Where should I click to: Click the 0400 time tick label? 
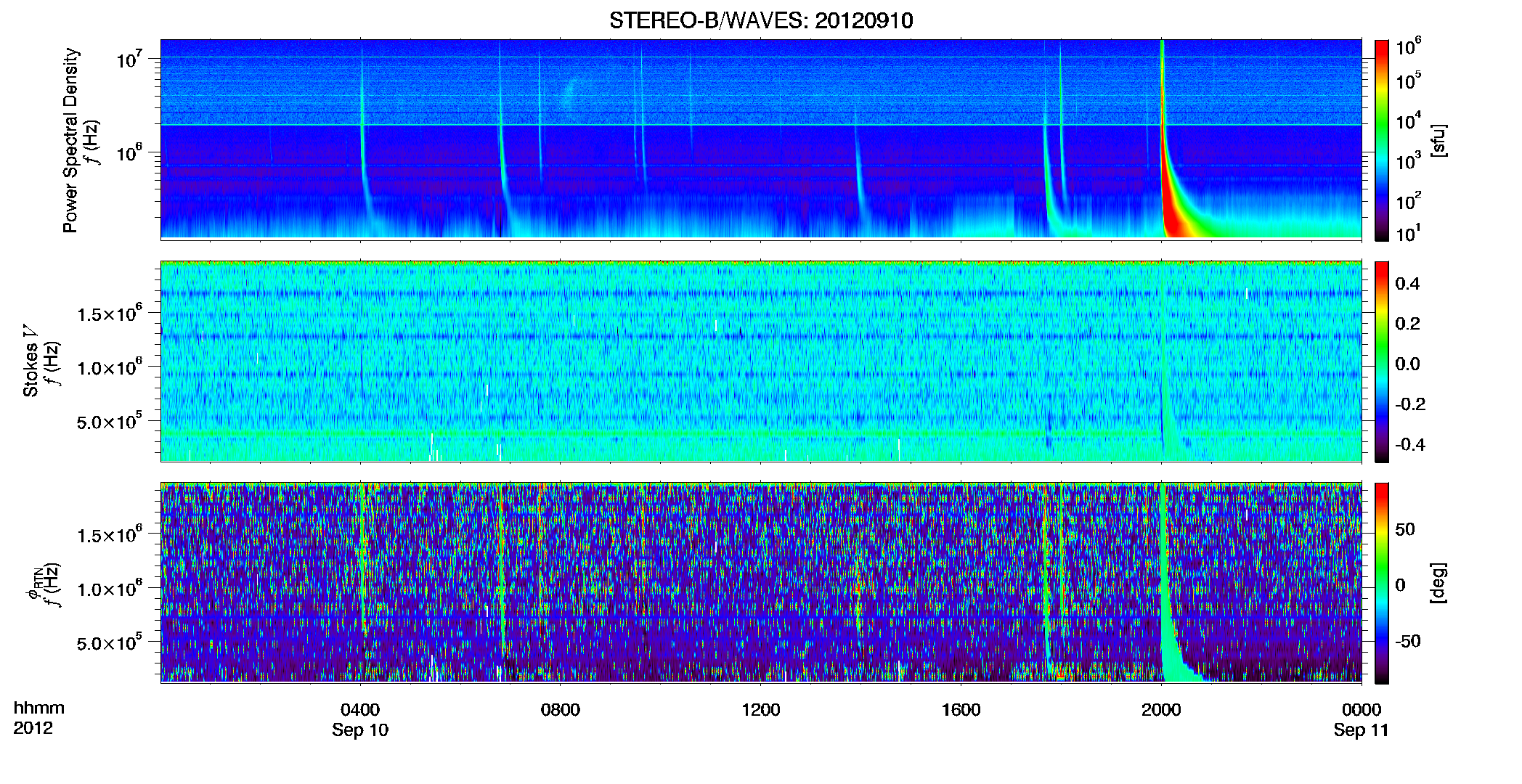(360, 709)
